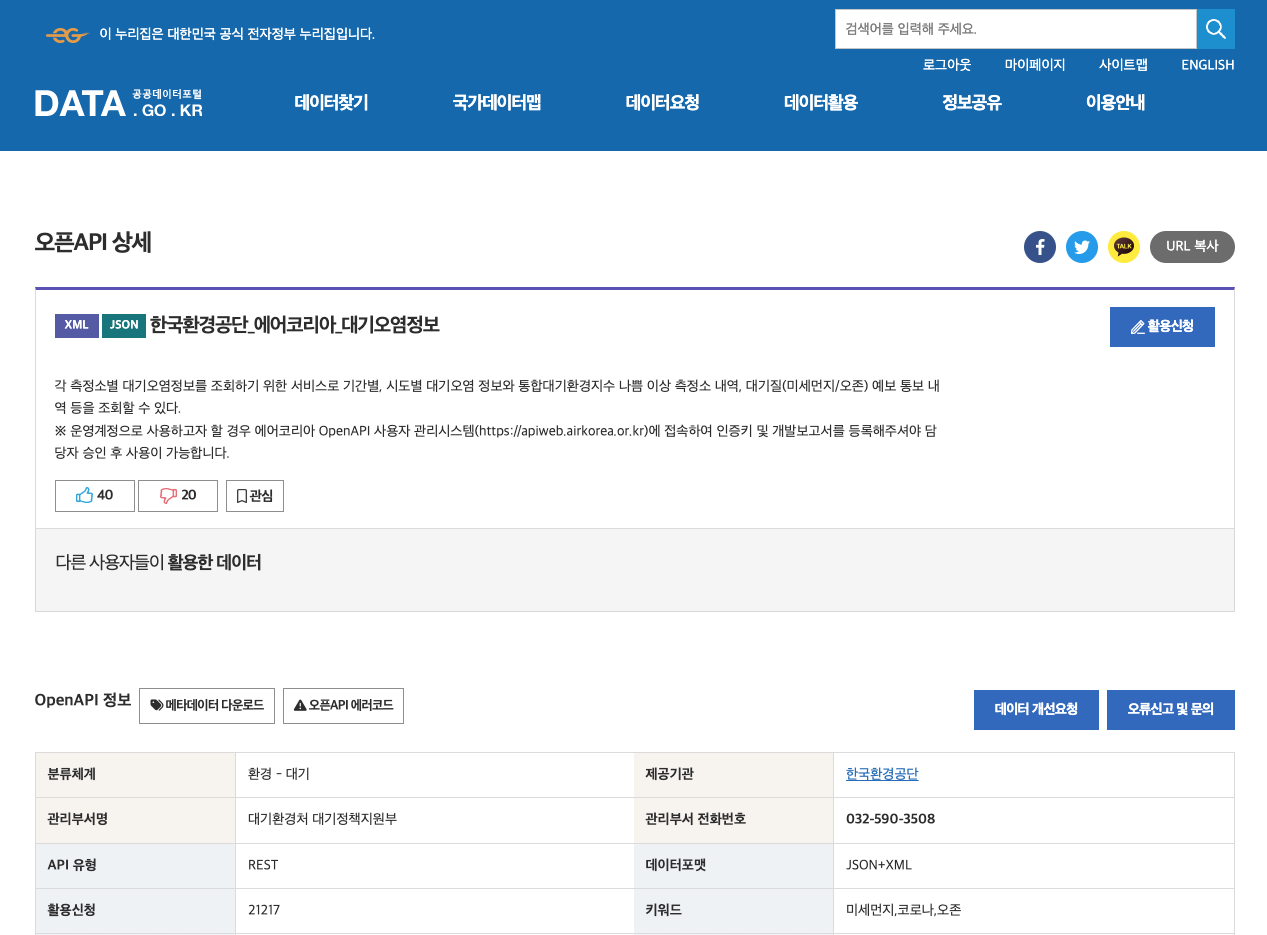Click the thumbs-down dislike button showing 20

point(178,495)
